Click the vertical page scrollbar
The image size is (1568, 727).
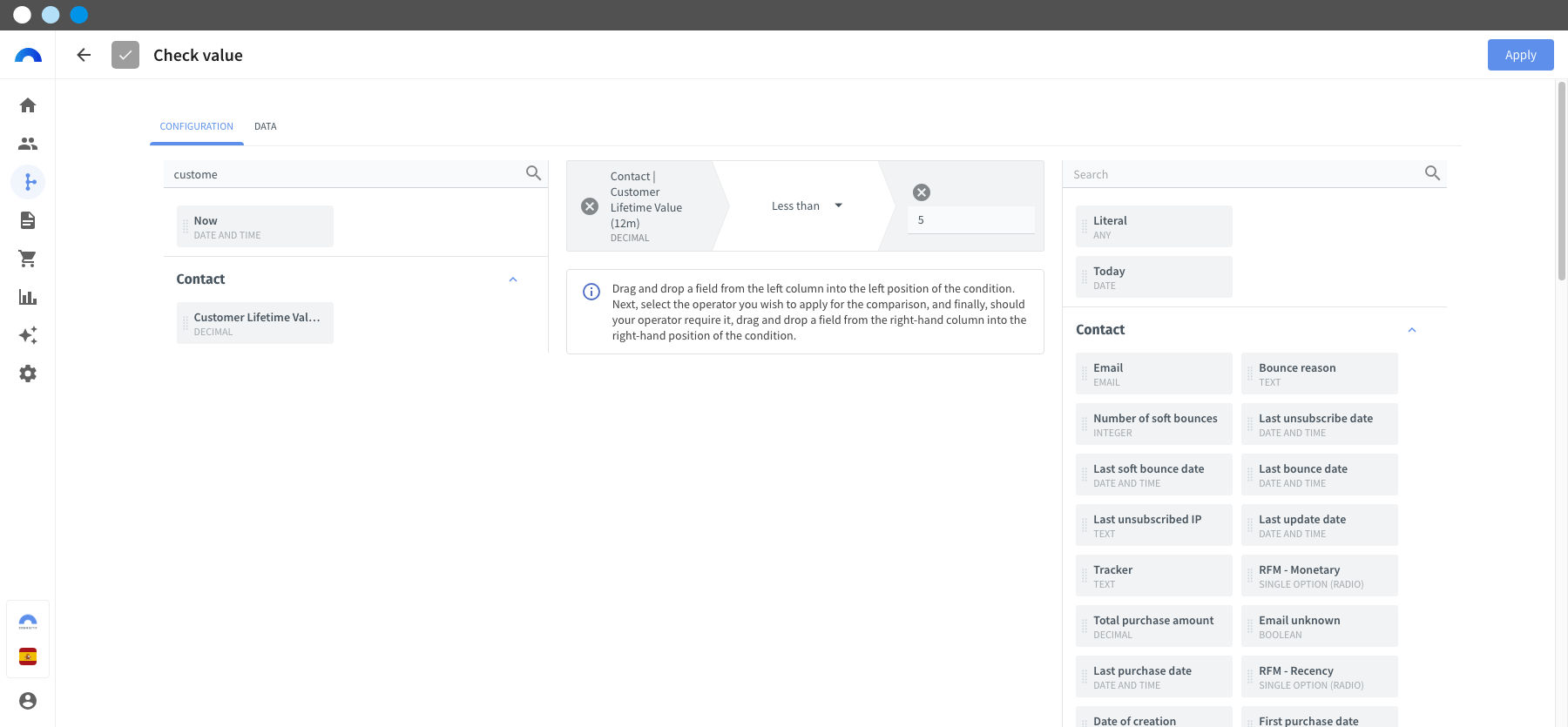[1562, 181]
